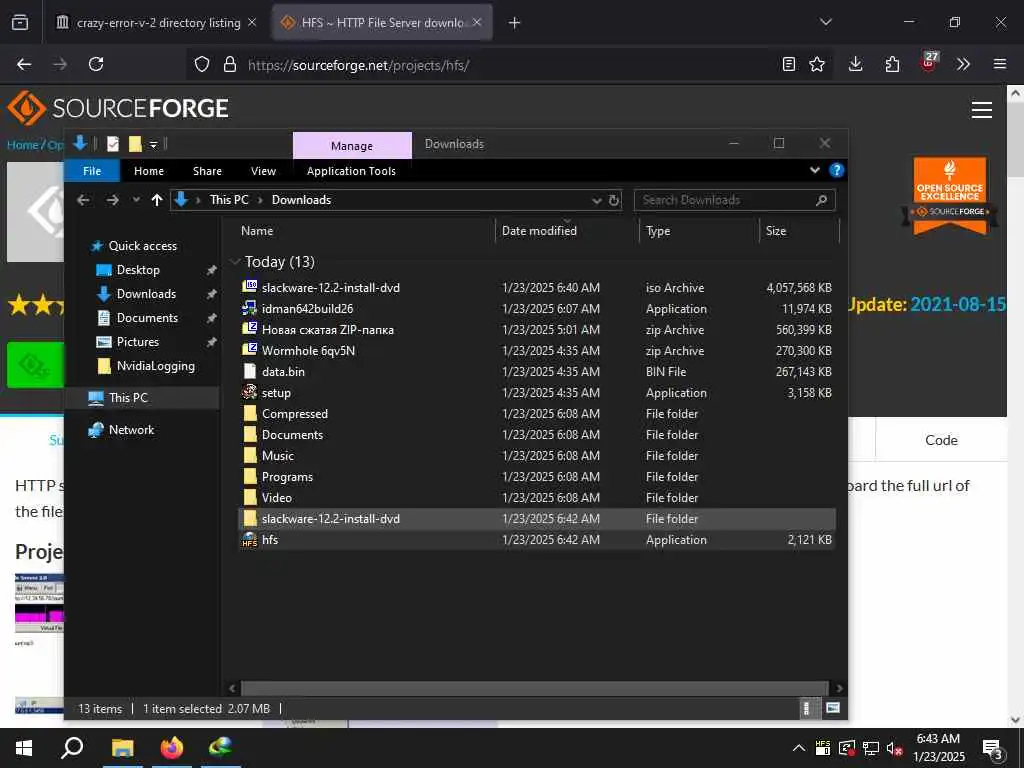This screenshot has width=1024, height=768.
Task: Open Firefox downloads panel
Action: pos(856,64)
